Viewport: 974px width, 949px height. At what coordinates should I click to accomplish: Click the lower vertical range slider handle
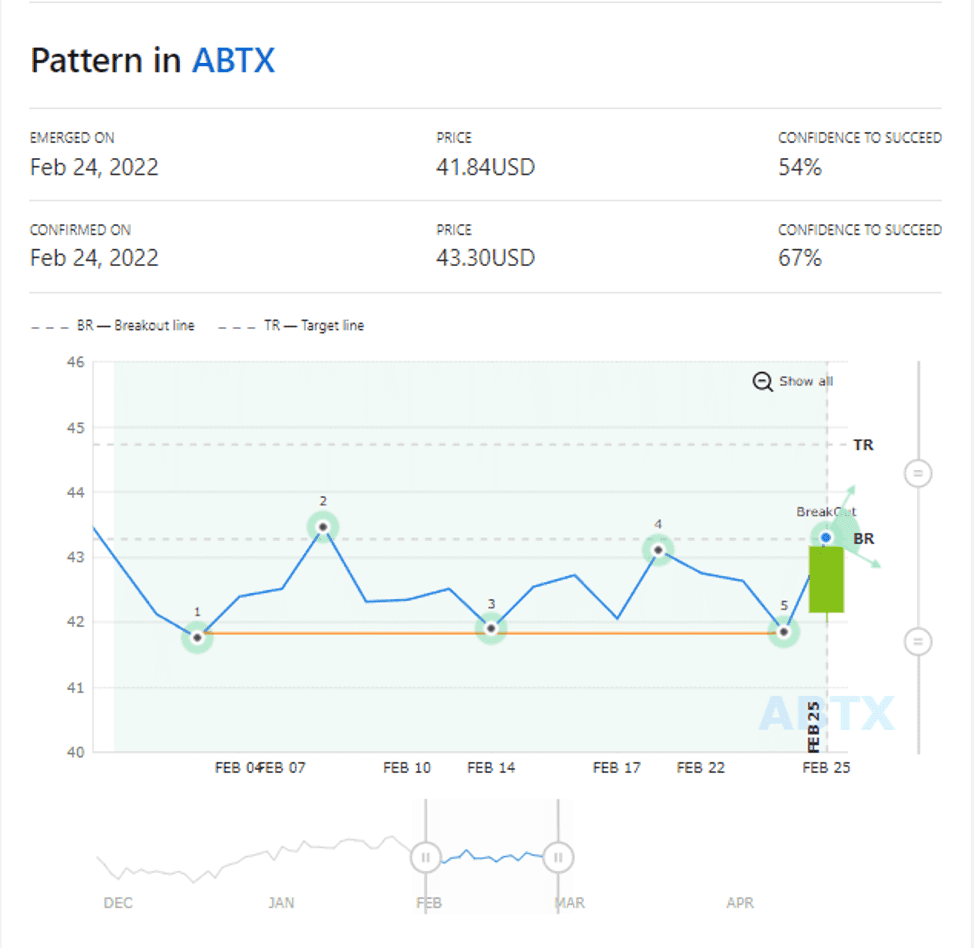tap(917, 641)
